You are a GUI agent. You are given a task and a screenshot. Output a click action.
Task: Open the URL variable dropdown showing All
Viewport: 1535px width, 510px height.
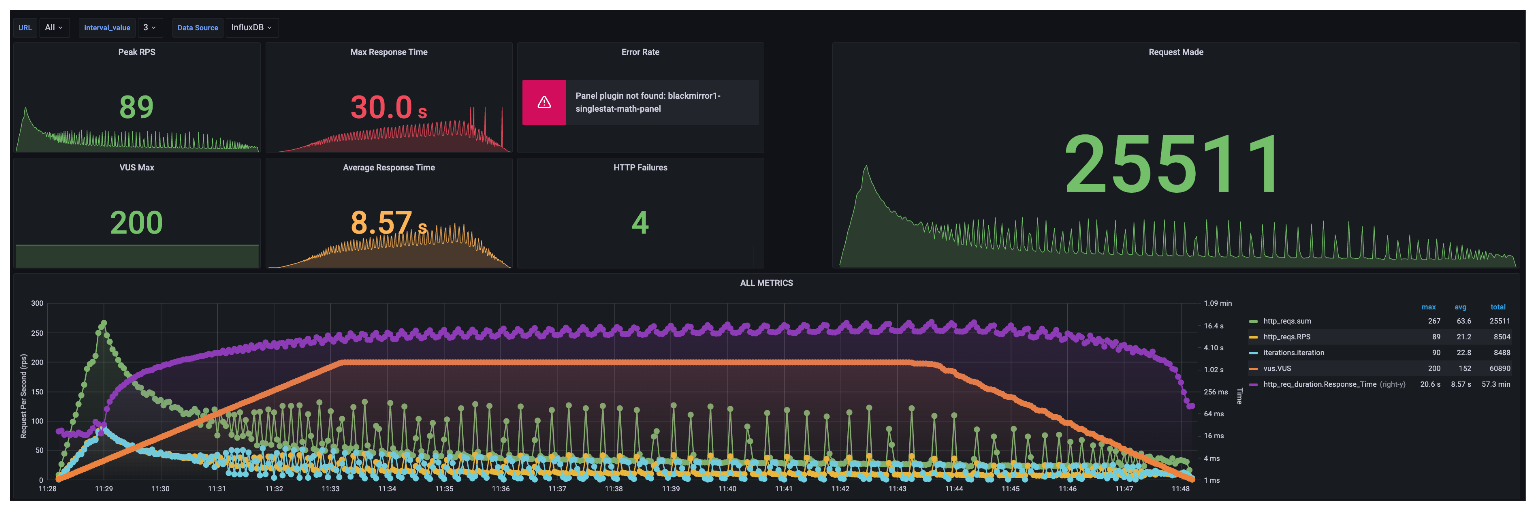click(x=54, y=27)
